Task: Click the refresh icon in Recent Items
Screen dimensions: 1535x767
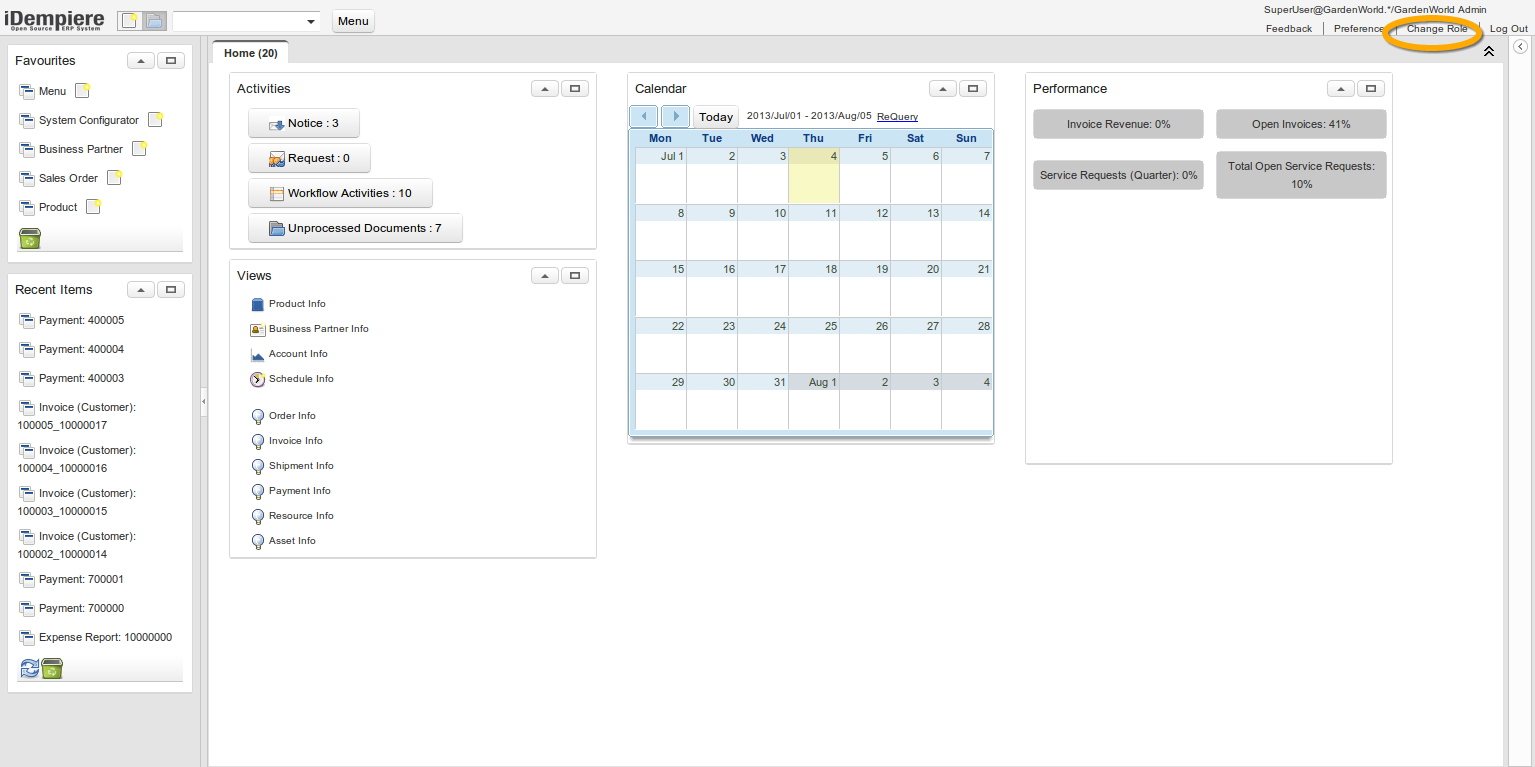Action: (x=30, y=668)
